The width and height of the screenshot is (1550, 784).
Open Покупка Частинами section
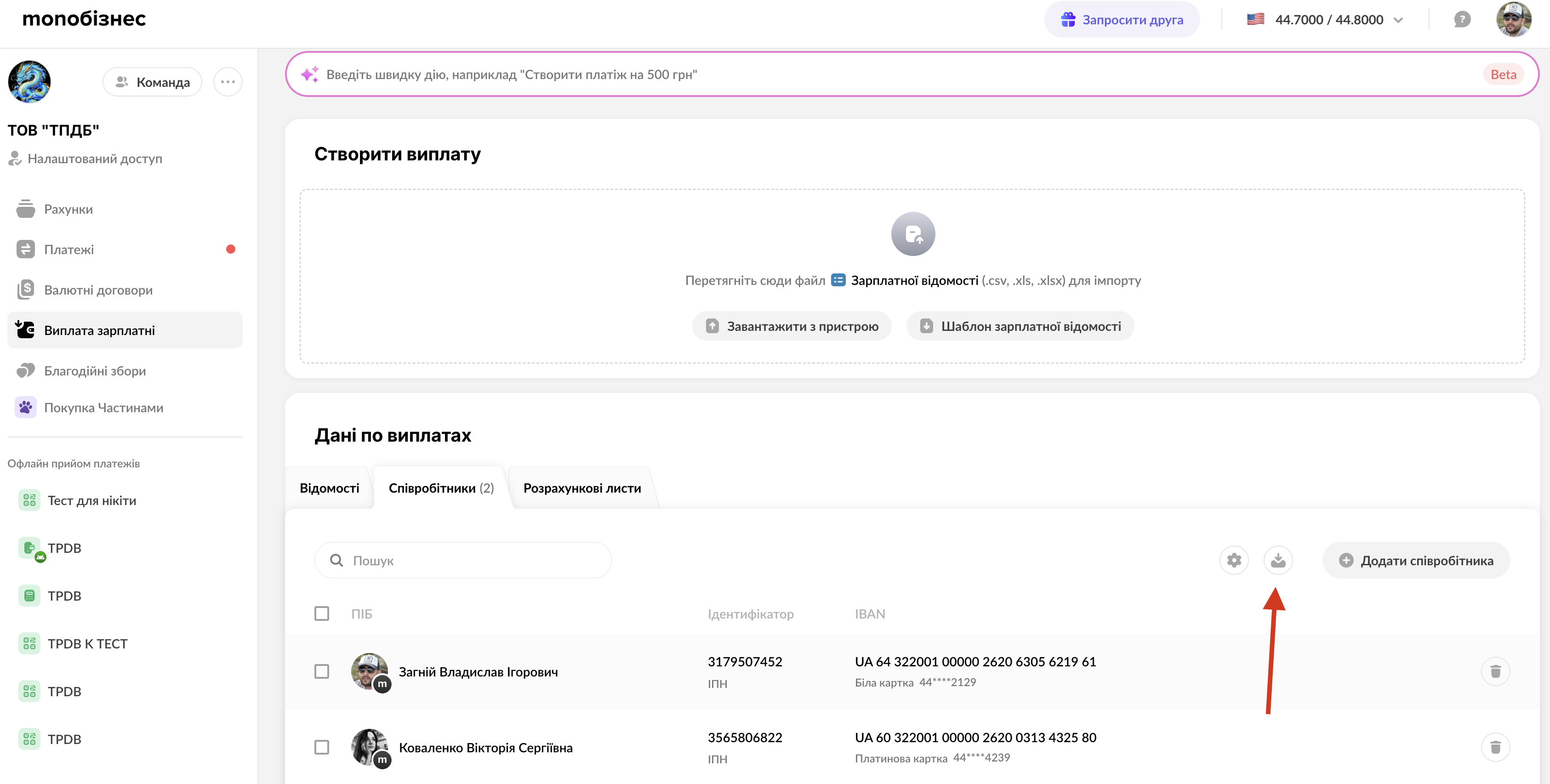(125, 407)
